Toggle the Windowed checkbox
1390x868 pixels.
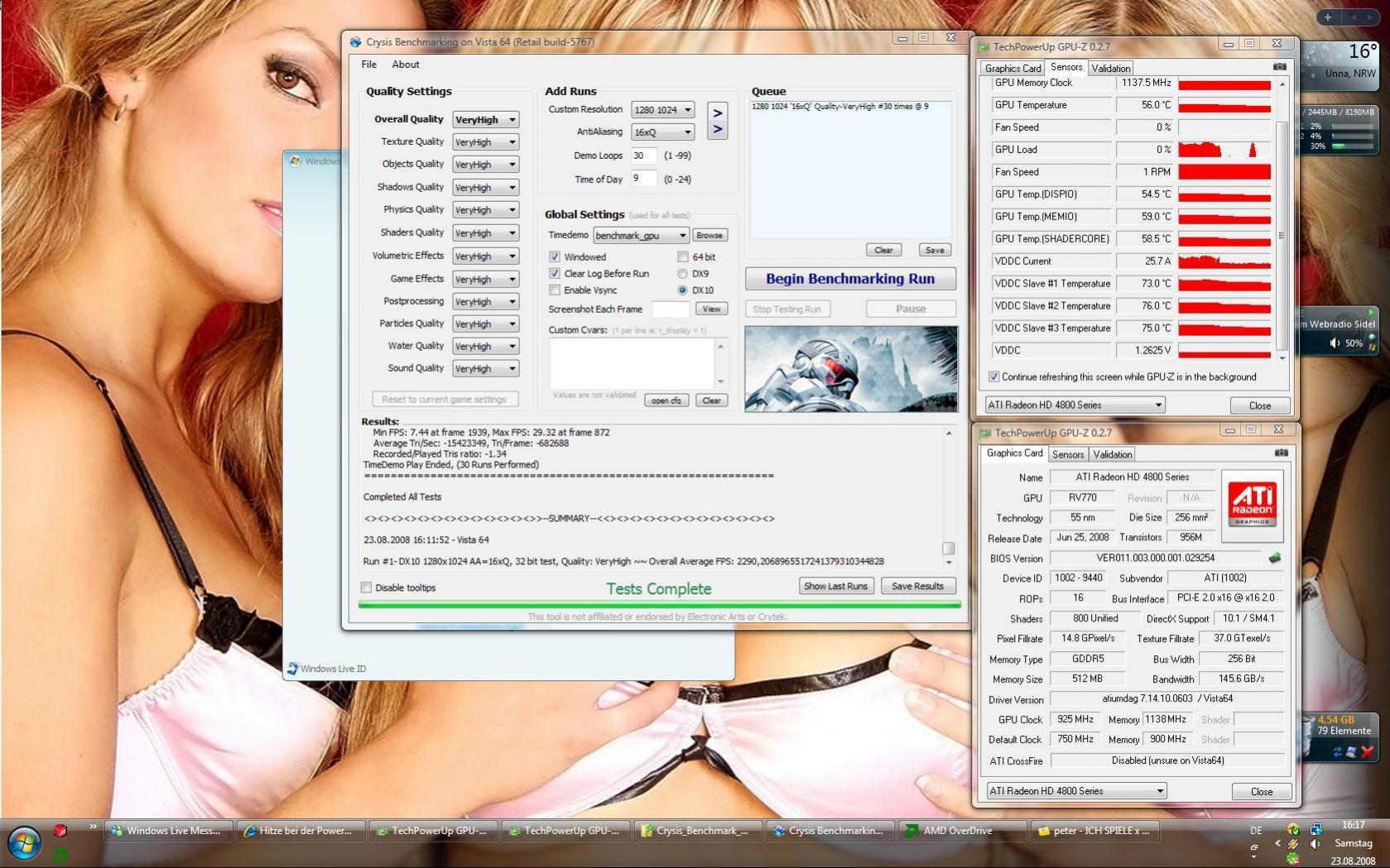(x=555, y=257)
